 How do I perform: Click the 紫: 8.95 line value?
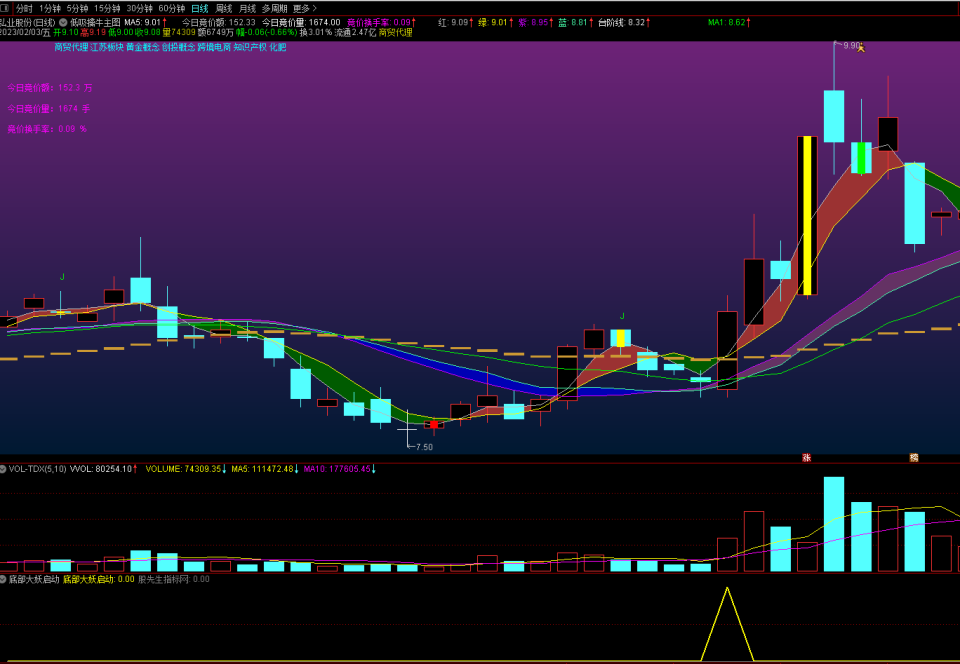click(x=533, y=22)
